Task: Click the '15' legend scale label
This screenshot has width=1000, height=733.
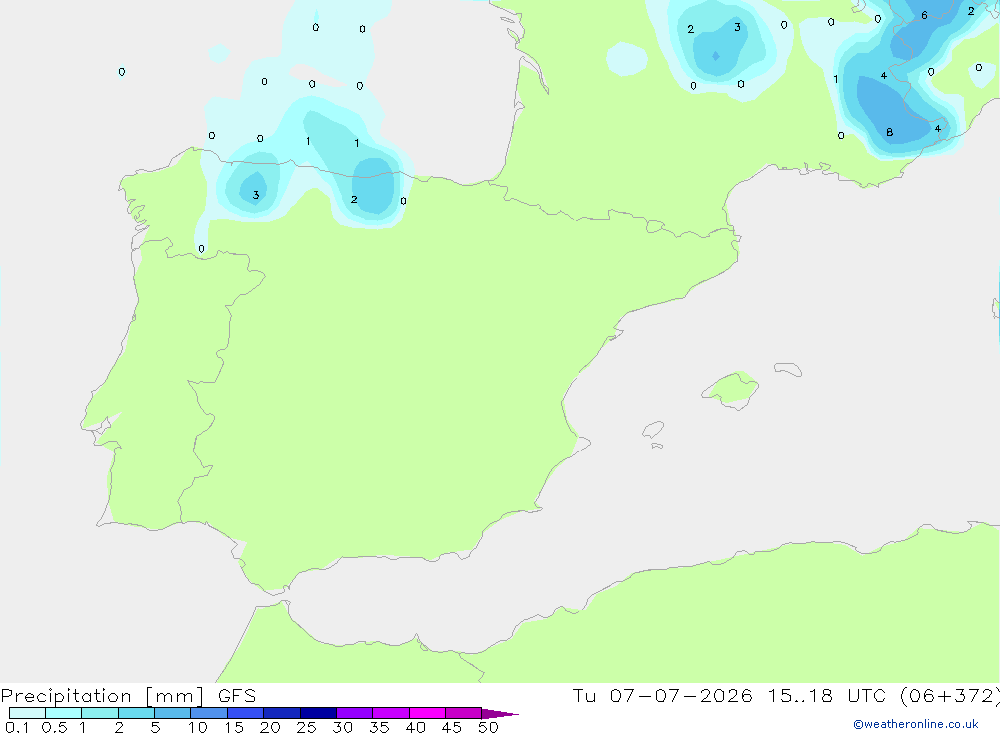Action: [x=234, y=727]
